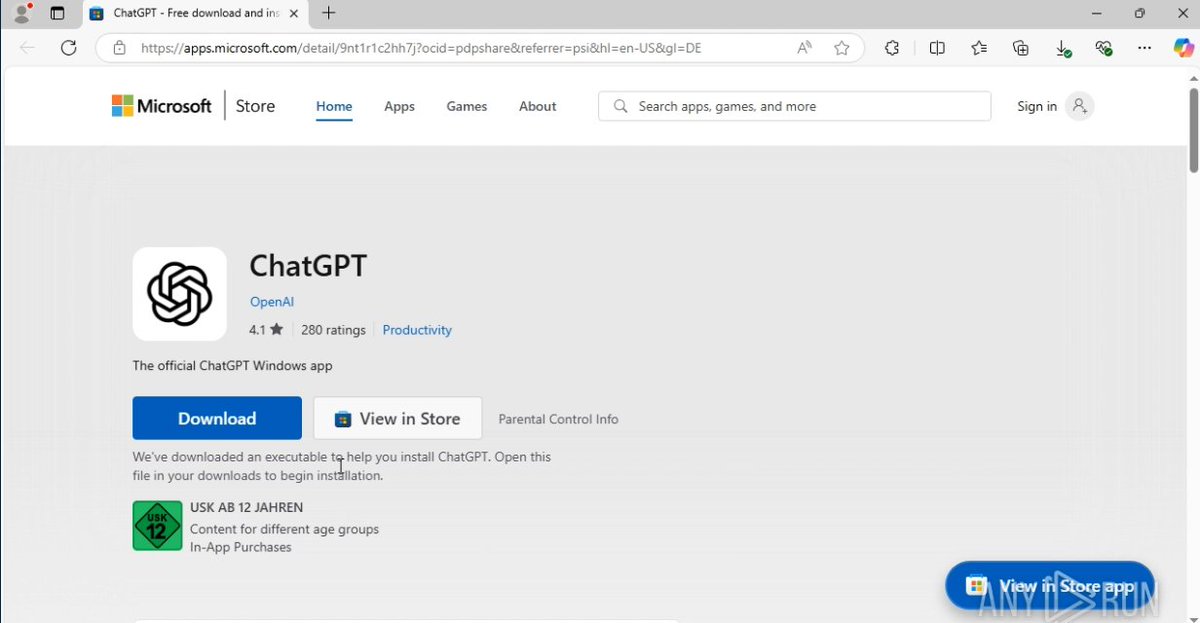Image resolution: width=1200 pixels, height=623 pixels.
Task: Click the page vertical scrollbar thumb
Action: (x=1193, y=130)
